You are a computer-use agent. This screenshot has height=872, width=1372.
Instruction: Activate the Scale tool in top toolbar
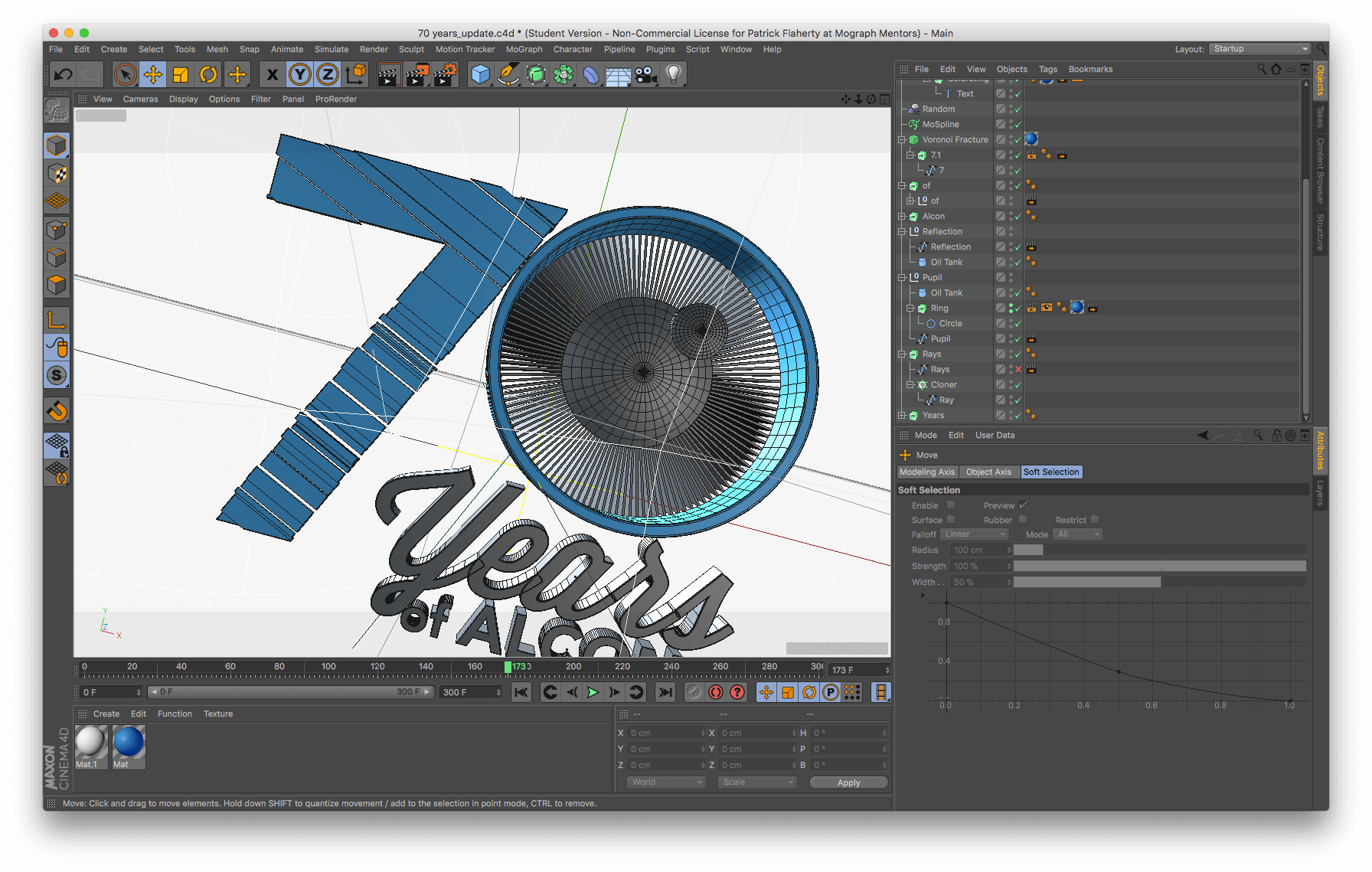click(181, 74)
